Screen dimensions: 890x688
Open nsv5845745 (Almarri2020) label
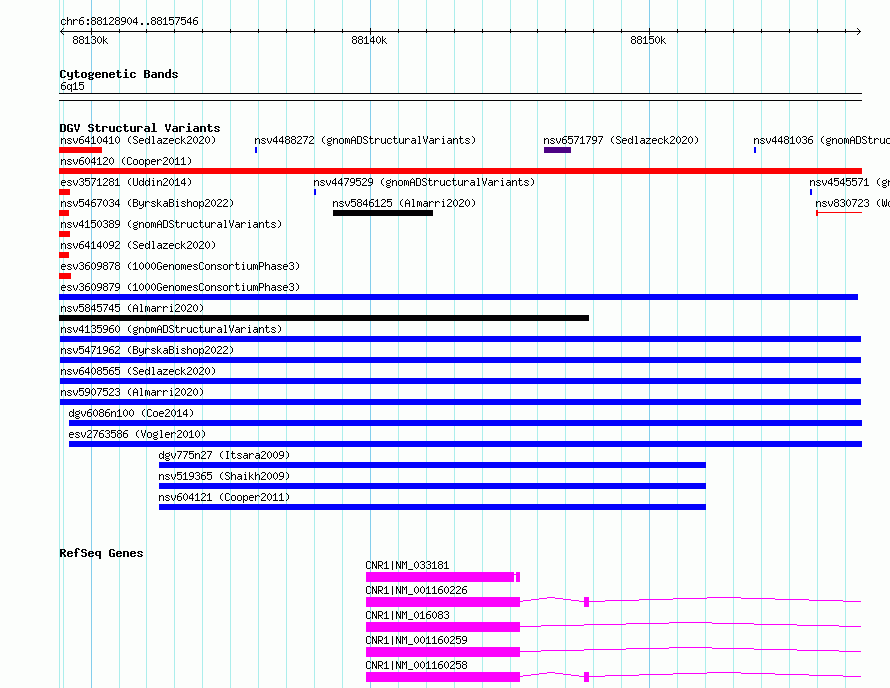pyautogui.click(x=132, y=308)
